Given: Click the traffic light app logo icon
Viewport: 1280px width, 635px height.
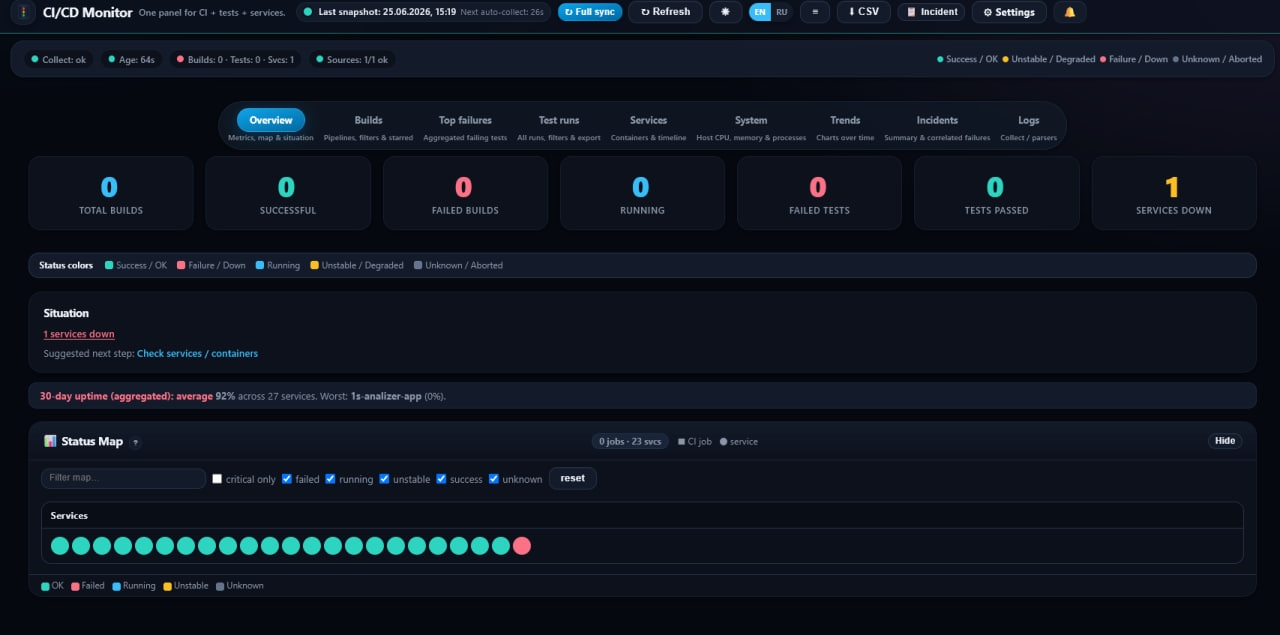Looking at the screenshot, I should 23,12.
